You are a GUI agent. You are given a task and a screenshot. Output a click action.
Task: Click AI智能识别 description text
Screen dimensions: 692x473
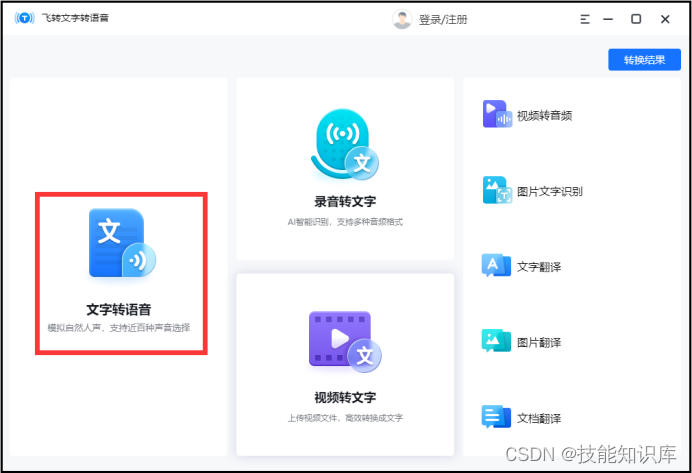[x=345, y=222]
